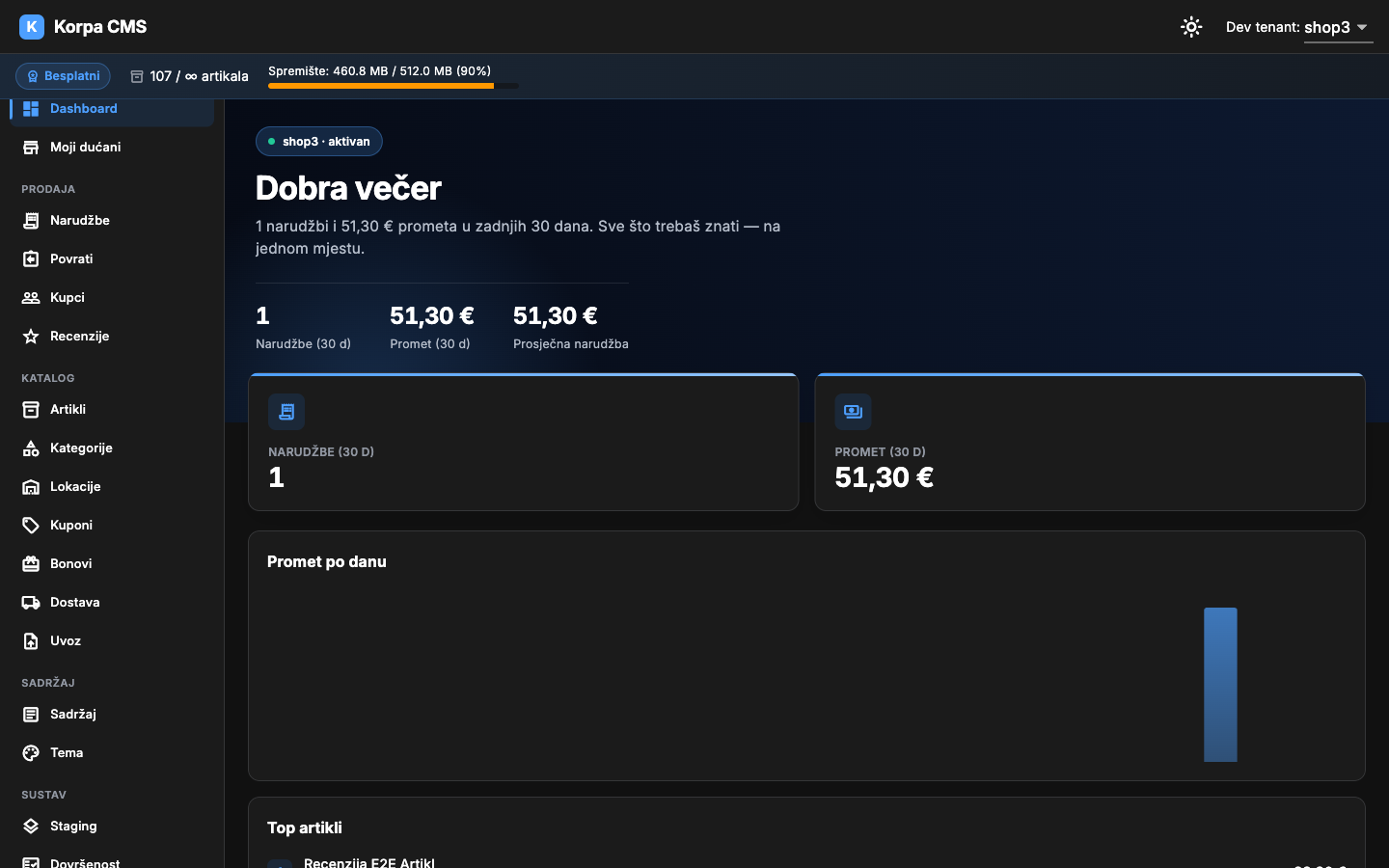Click the shop3 · aktivan status chip
The image size is (1389, 868).
pyautogui.click(x=319, y=142)
